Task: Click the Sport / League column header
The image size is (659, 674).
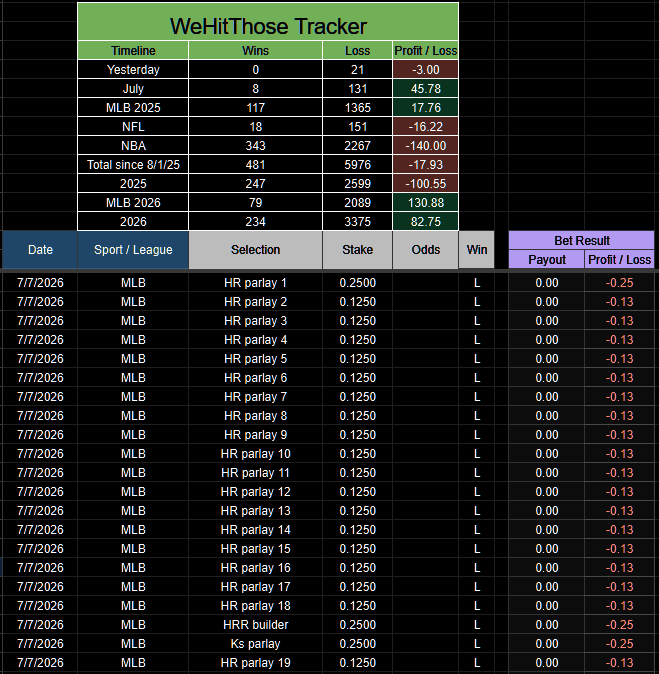Action: (133, 250)
